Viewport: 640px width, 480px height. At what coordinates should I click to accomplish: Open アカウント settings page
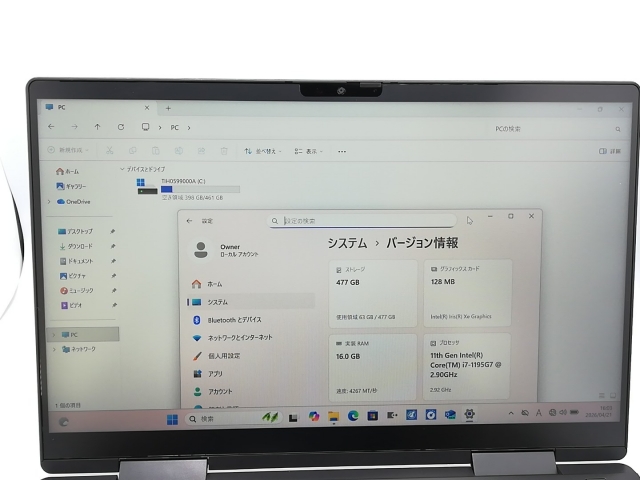click(x=250, y=391)
